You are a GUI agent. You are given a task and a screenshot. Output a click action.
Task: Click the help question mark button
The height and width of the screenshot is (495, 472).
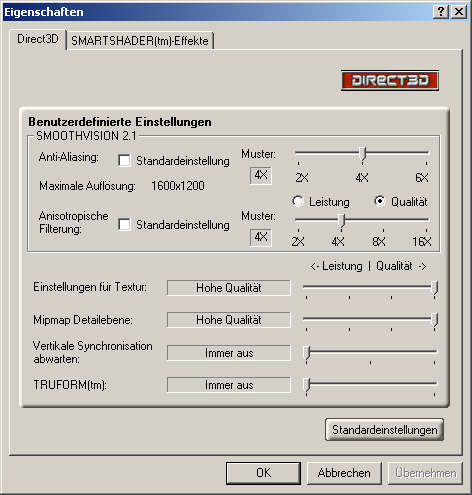[x=441, y=12]
